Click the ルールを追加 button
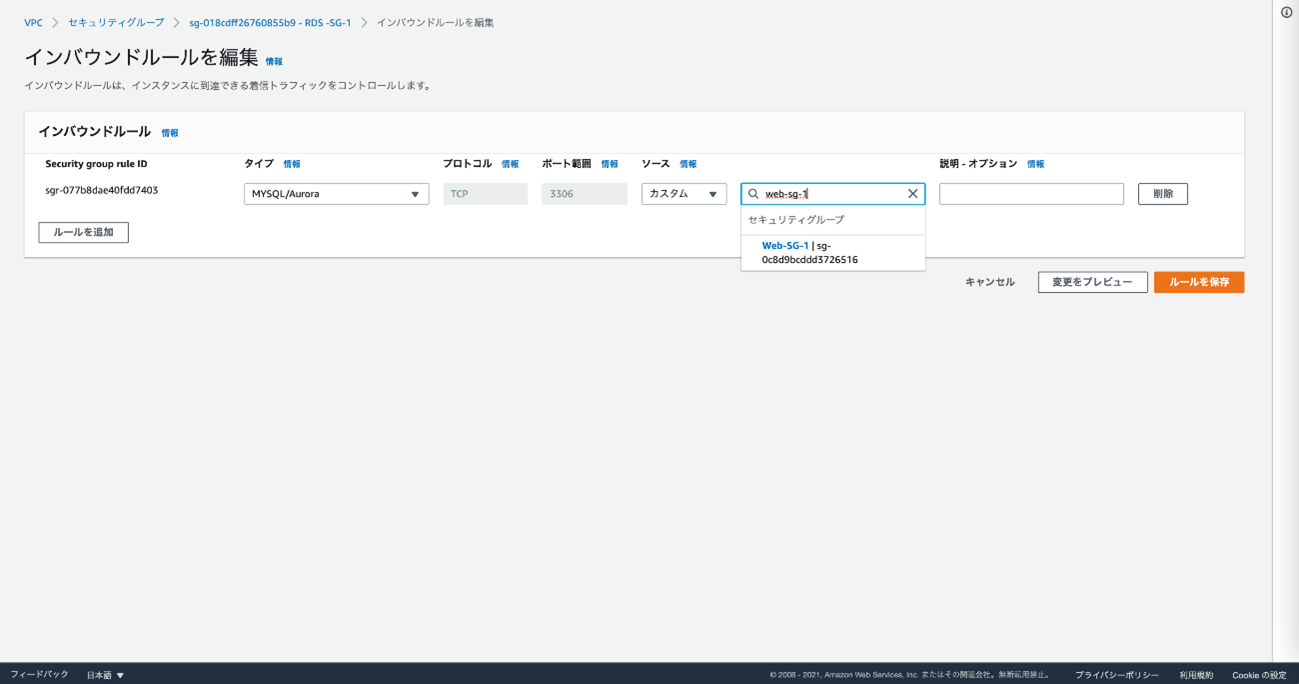1299x684 pixels. (x=83, y=232)
